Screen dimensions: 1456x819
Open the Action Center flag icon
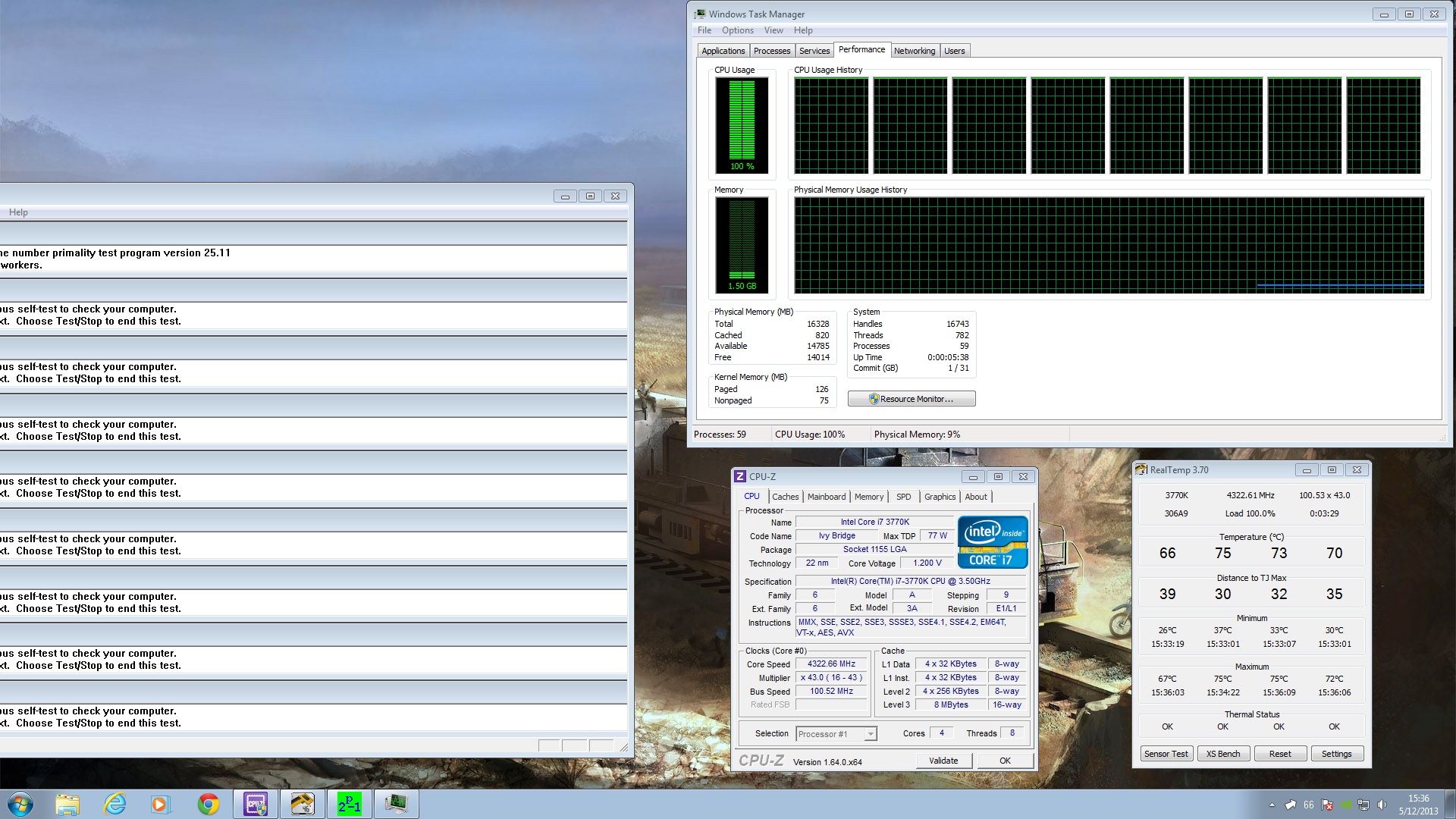[x=1327, y=805]
